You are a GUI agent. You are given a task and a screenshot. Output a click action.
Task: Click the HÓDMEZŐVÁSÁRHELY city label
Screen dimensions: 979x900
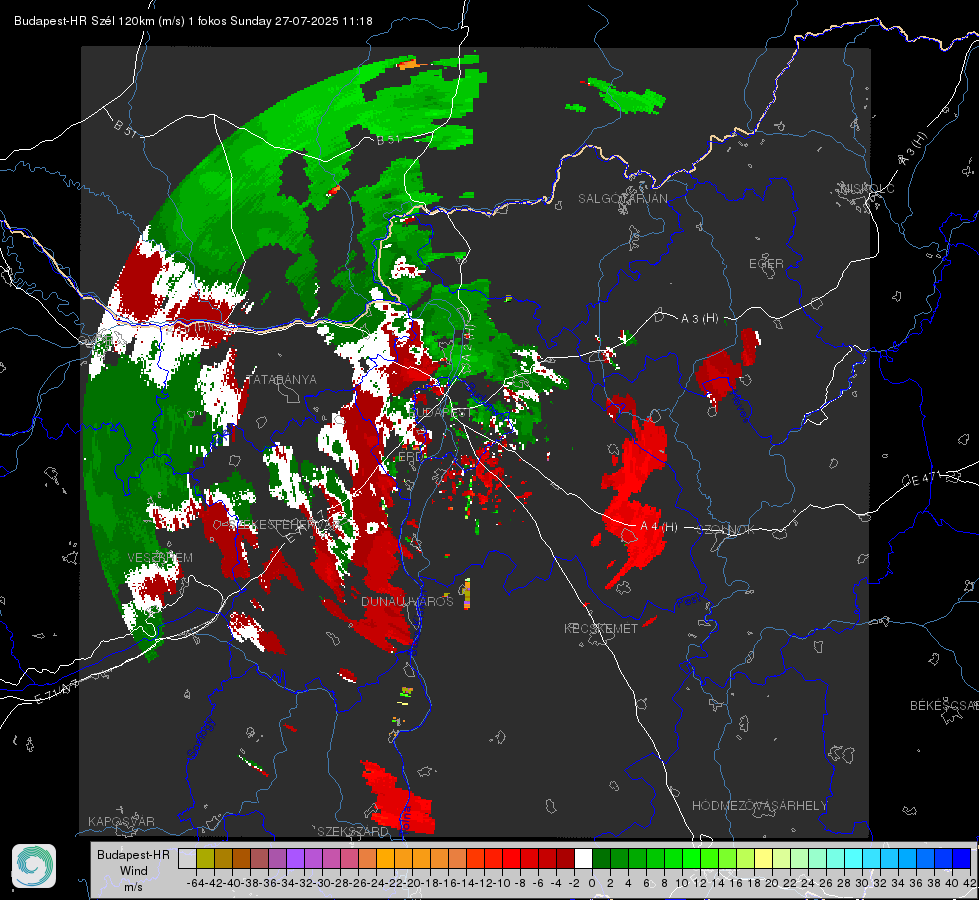[x=759, y=806]
